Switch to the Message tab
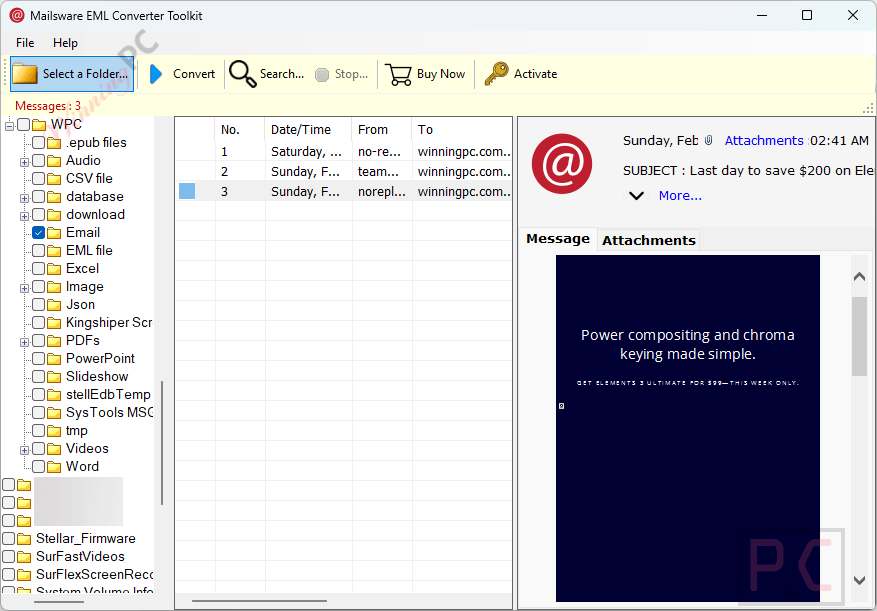The height and width of the screenshot is (611, 877). tap(558, 239)
